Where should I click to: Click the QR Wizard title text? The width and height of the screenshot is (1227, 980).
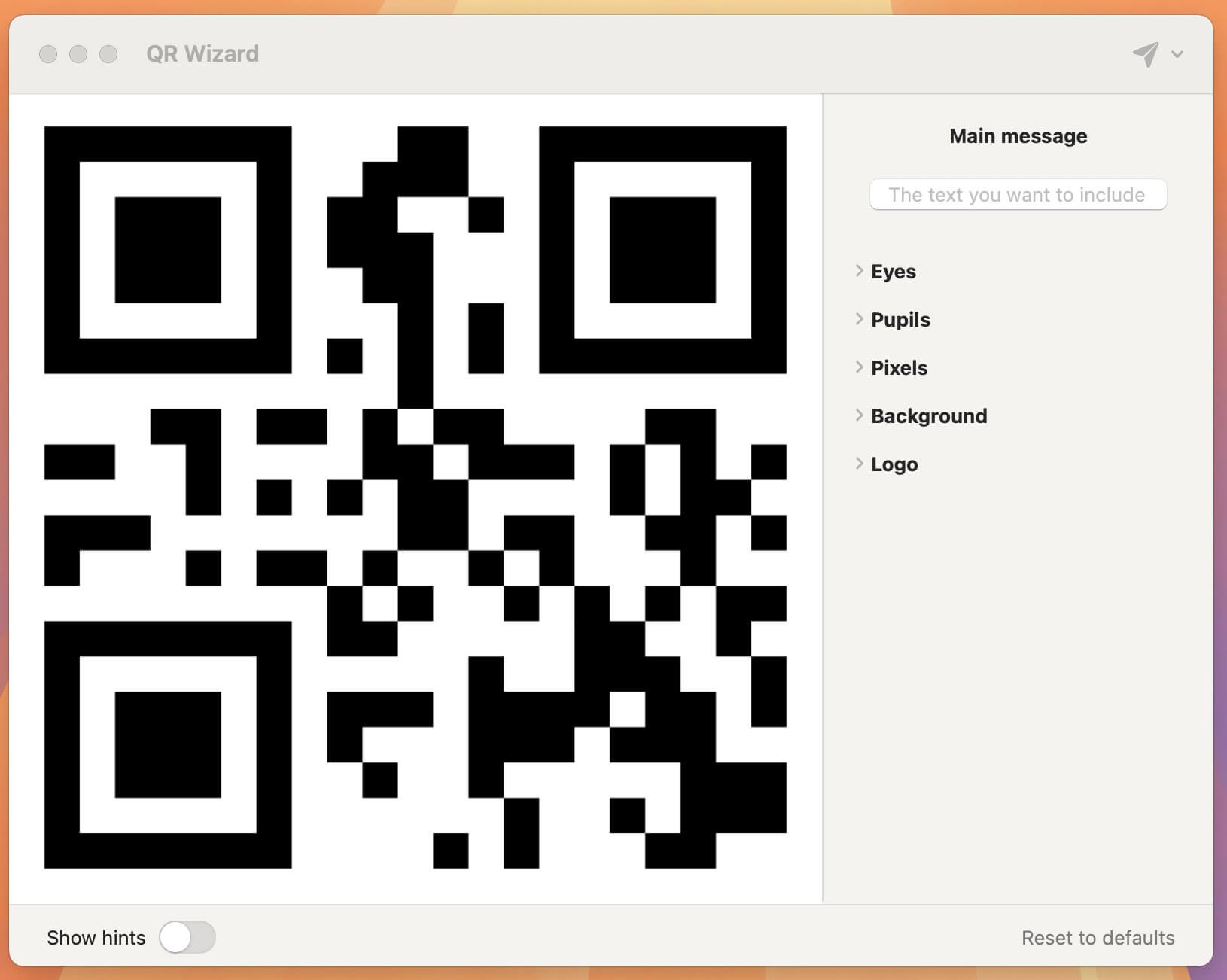(202, 53)
